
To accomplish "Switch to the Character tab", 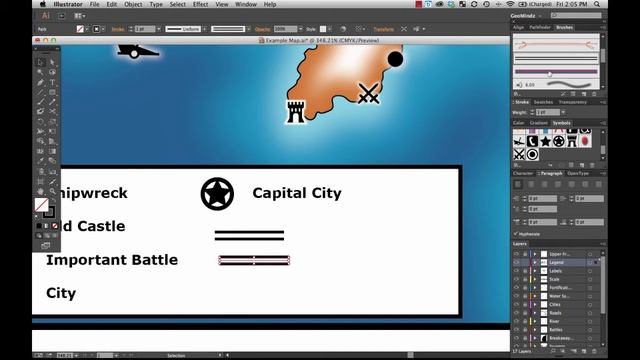I will click(x=523, y=173).
